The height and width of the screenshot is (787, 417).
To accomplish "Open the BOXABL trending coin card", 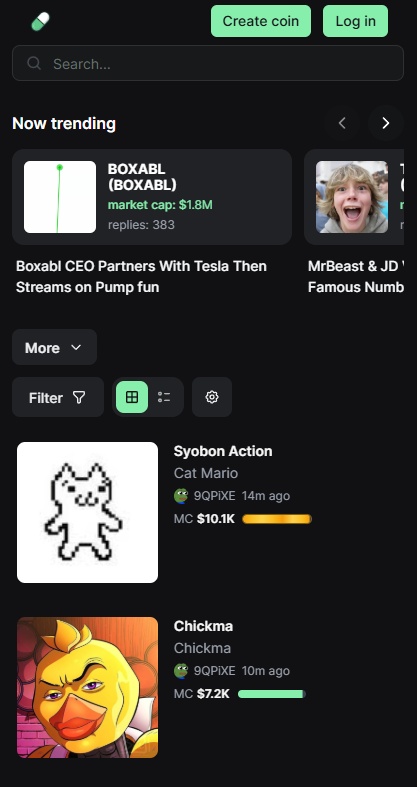I will coord(152,197).
